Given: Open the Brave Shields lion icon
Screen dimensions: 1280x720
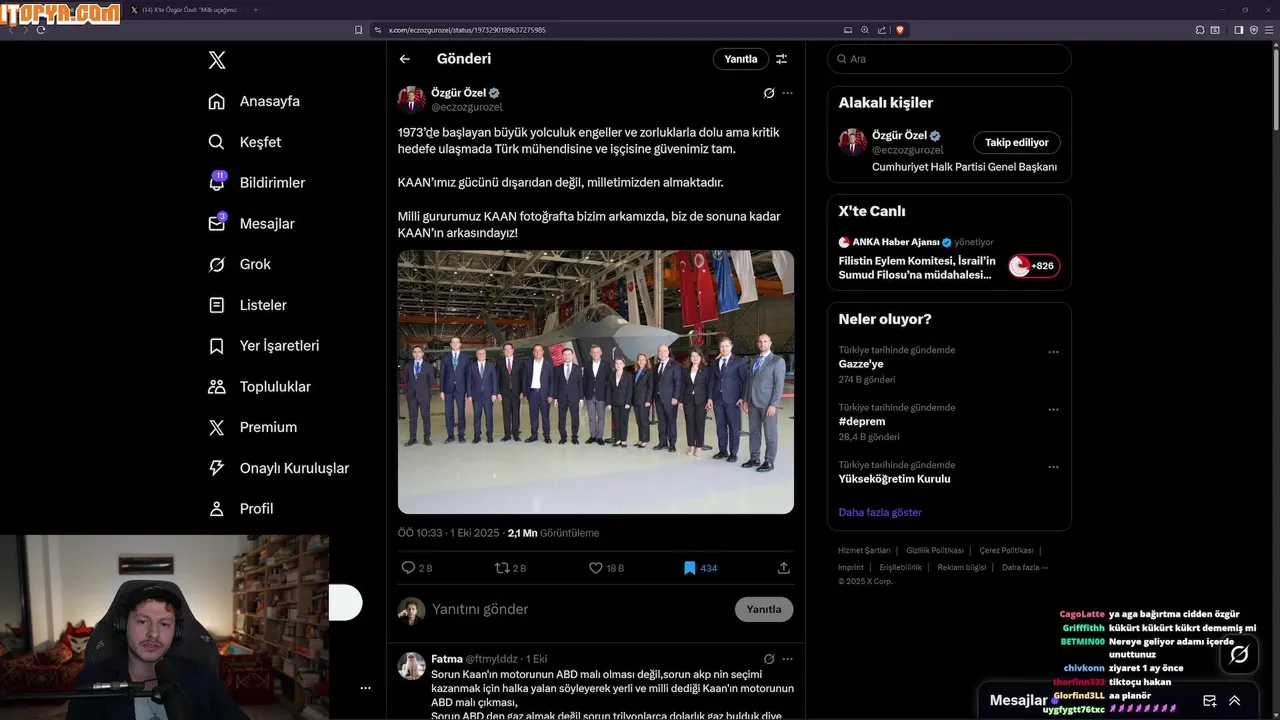Looking at the screenshot, I should [x=900, y=30].
